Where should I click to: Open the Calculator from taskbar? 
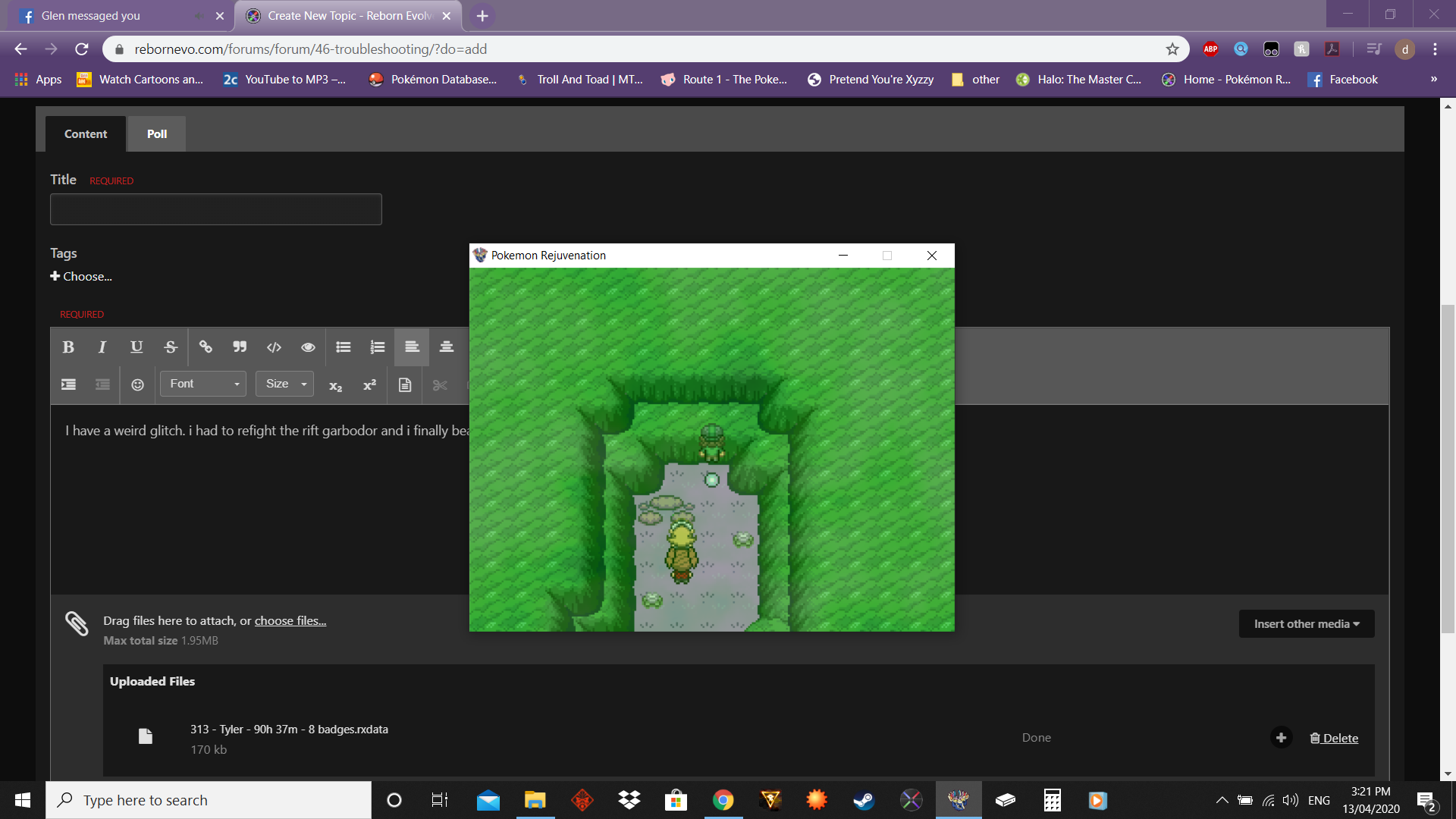tap(1052, 800)
